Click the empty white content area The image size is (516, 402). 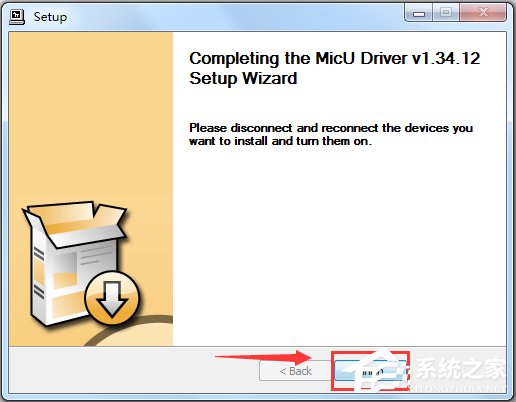click(339, 247)
